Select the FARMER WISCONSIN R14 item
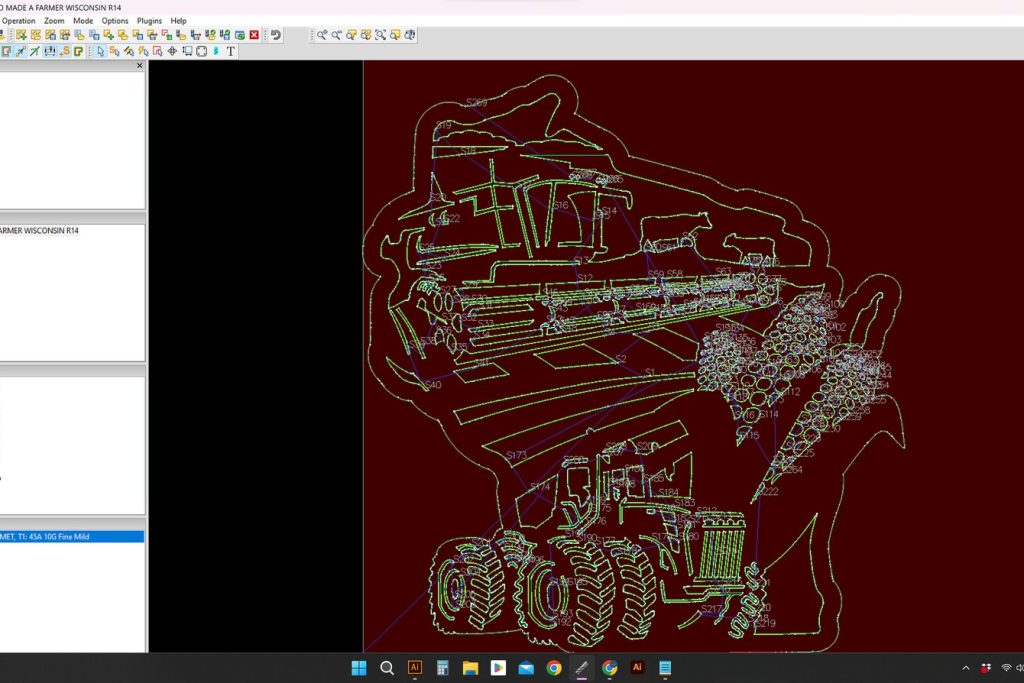1024x683 pixels. (x=40, y=231)
